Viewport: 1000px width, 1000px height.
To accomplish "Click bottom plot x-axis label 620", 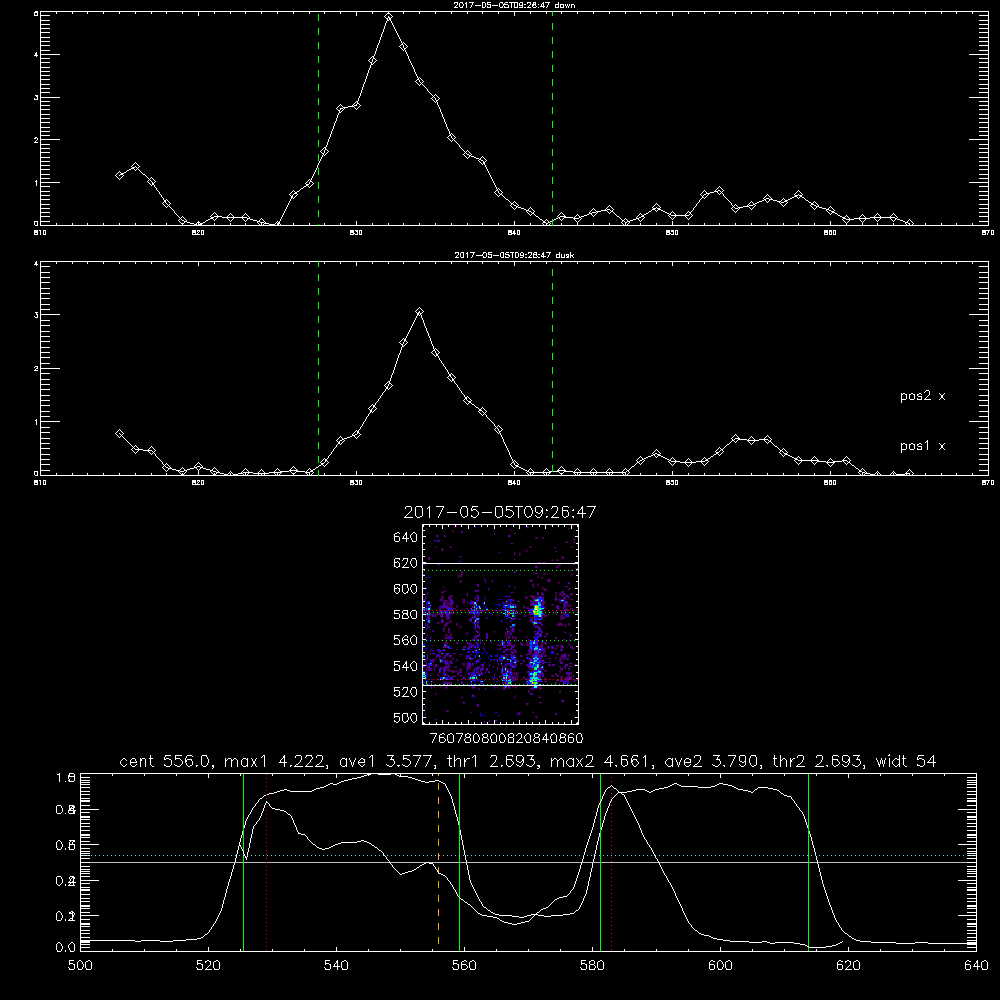I will tap(848, 966).
